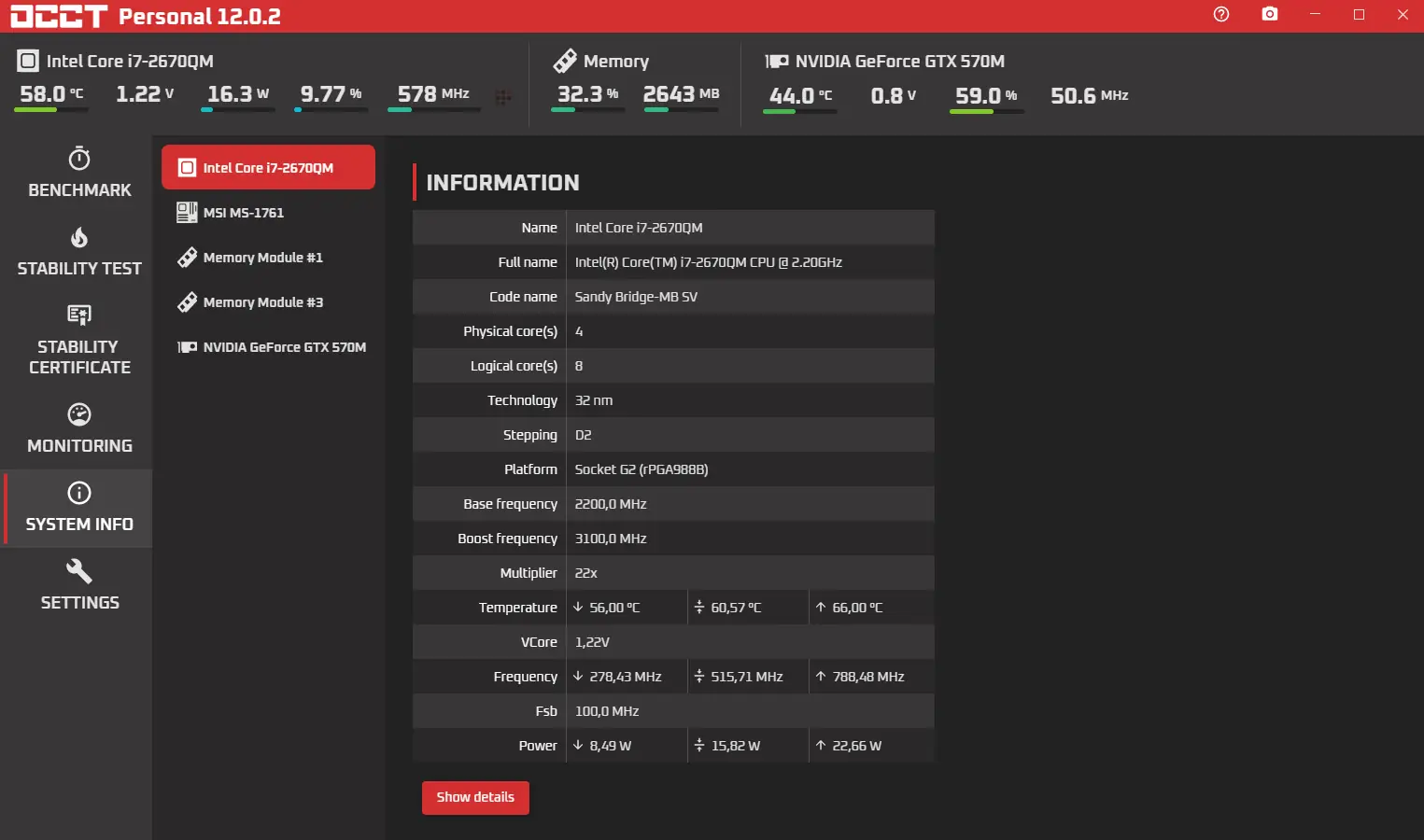Viewport: 1424px width, 840px height.
Task: Open the Stability Certificate page
Action: [79, 340]
